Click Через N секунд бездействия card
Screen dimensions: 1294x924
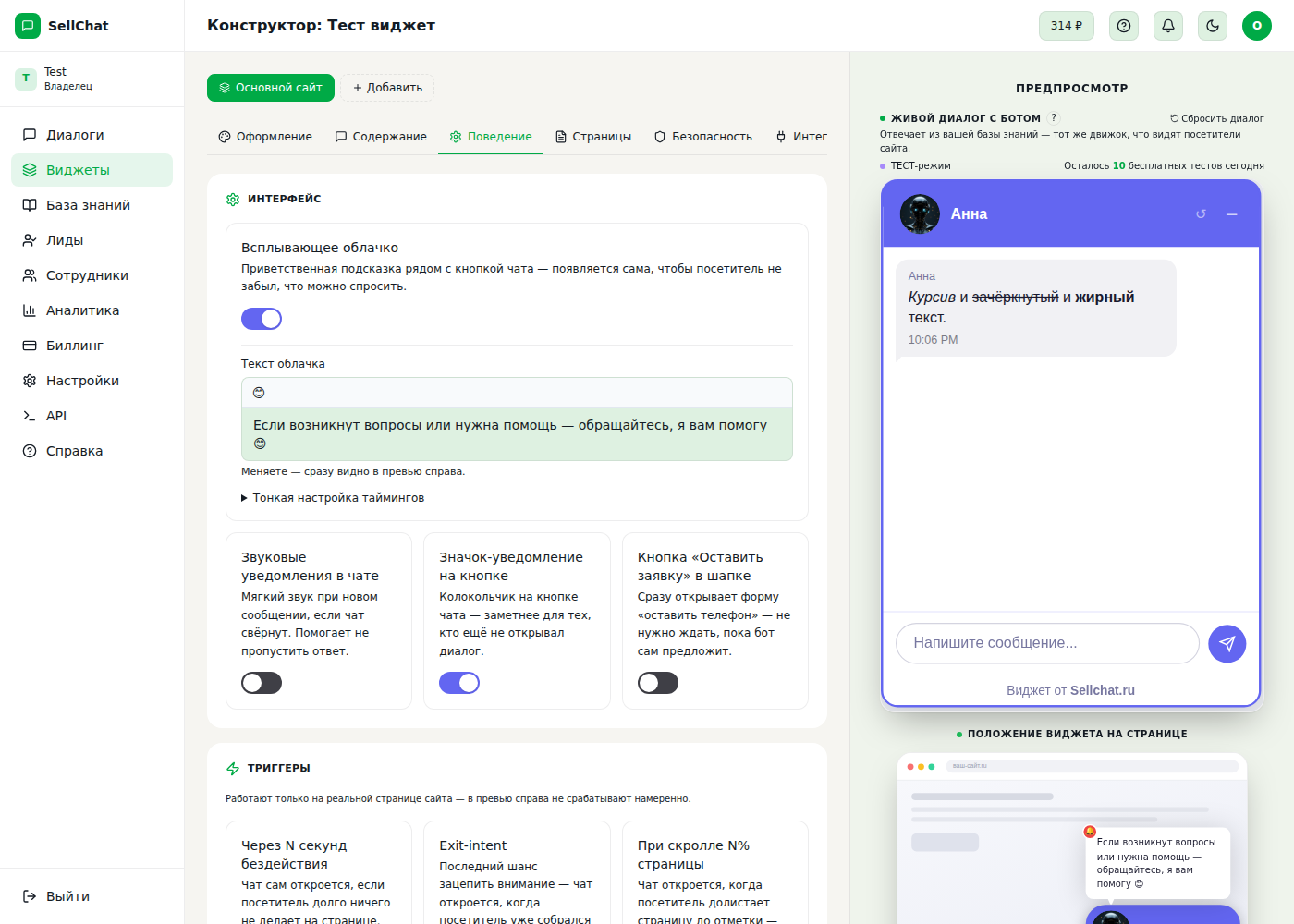coord(319,872)
